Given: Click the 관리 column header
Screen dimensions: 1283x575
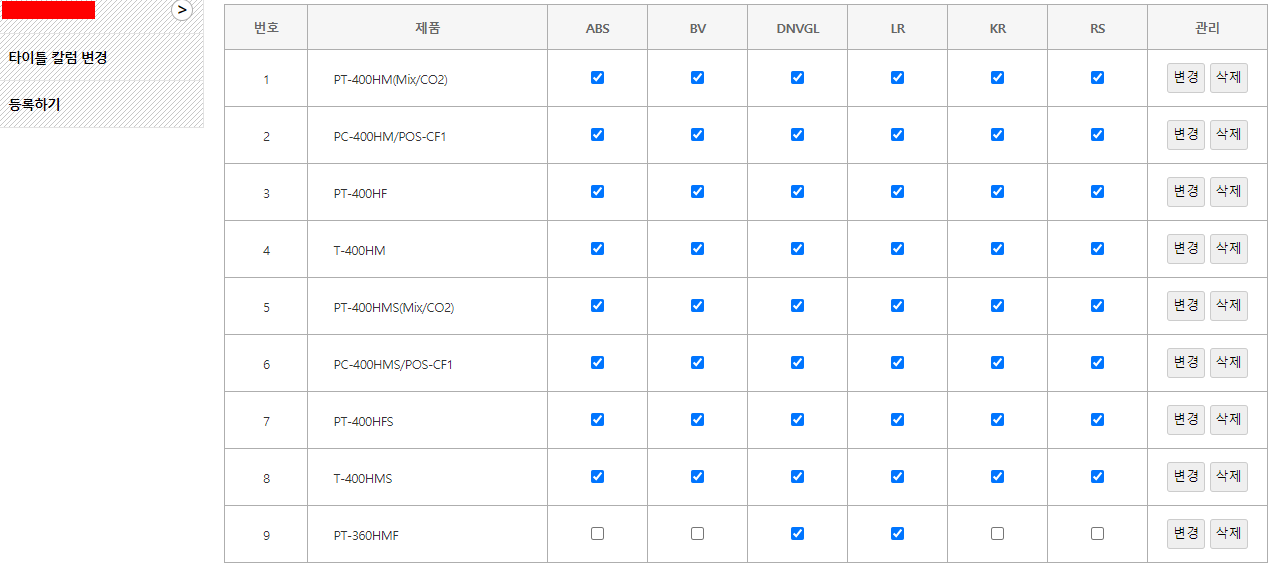Looking at the screenshot, I should click(1207, 28).
